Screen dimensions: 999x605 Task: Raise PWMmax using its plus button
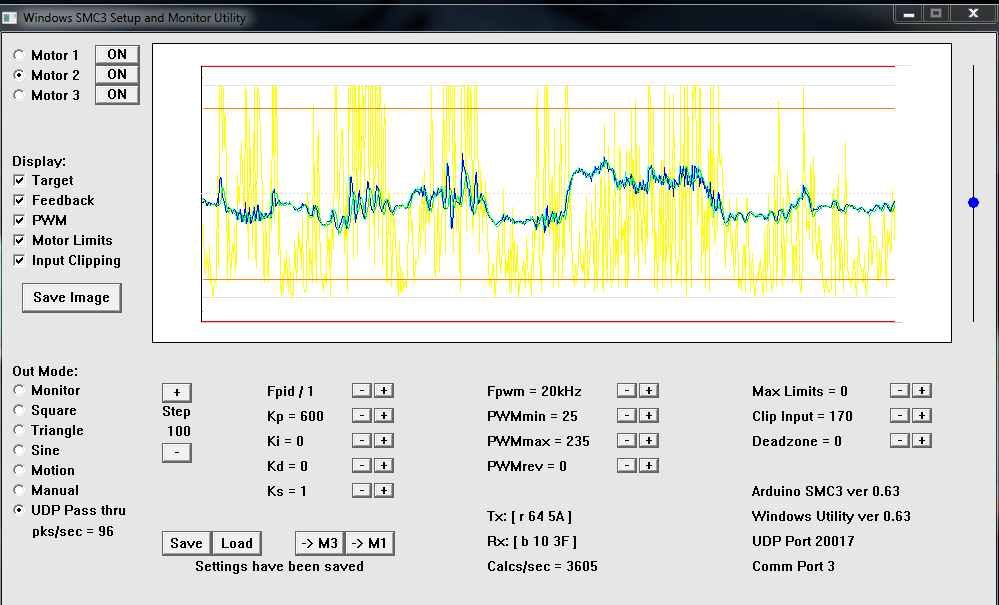[x=649, y=441]
